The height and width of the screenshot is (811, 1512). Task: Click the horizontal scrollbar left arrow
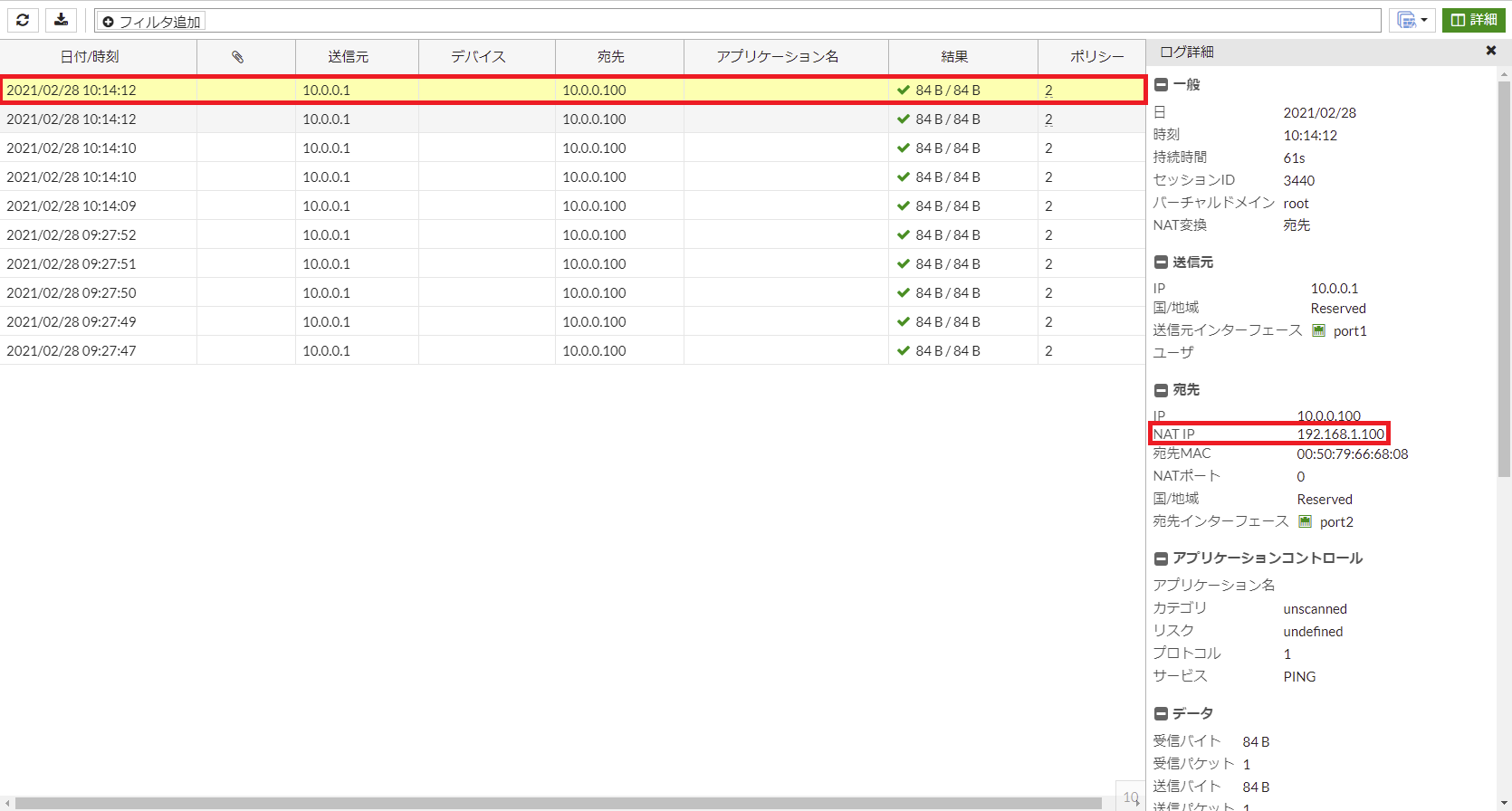(6, 803)
